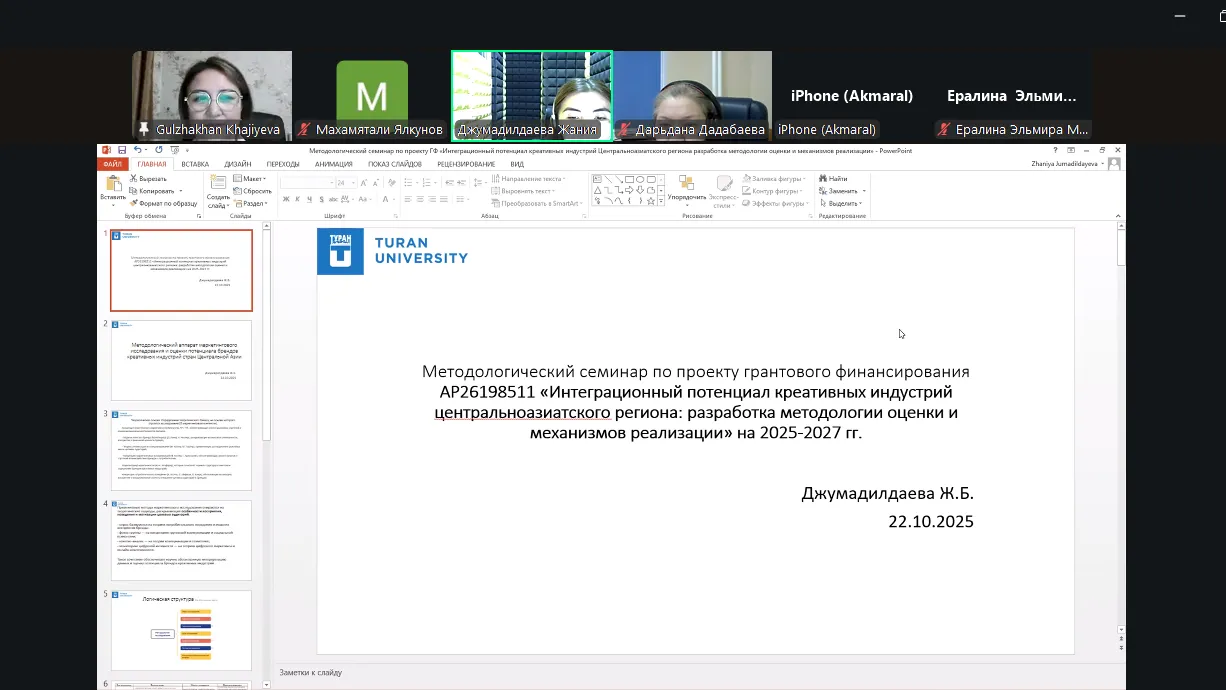This screenshot has height=690, width=1226.
Task: Expand the Раздел section dropdown
Action: click(x=252, y=203)
